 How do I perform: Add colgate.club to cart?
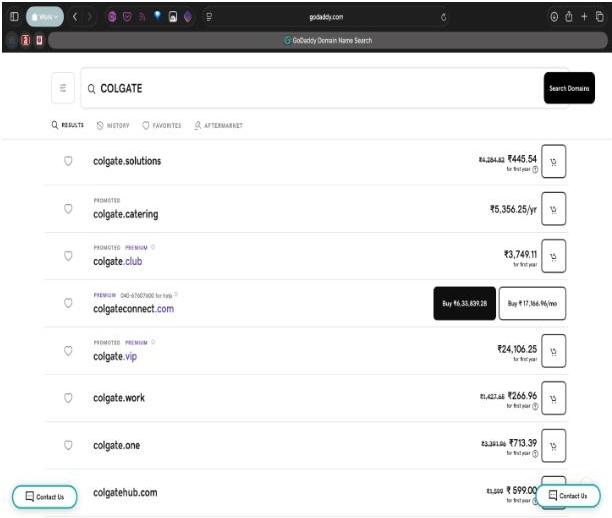pos(553,256)
